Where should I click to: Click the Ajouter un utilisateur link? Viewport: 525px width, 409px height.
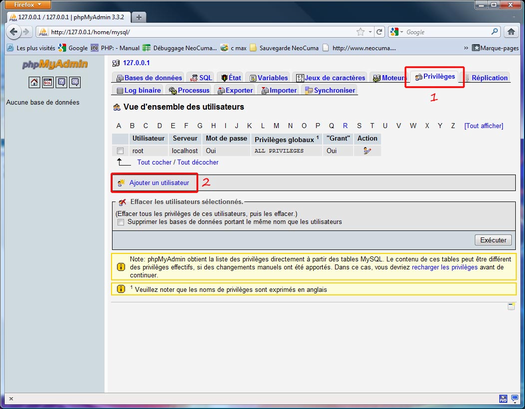click(159, 183)
